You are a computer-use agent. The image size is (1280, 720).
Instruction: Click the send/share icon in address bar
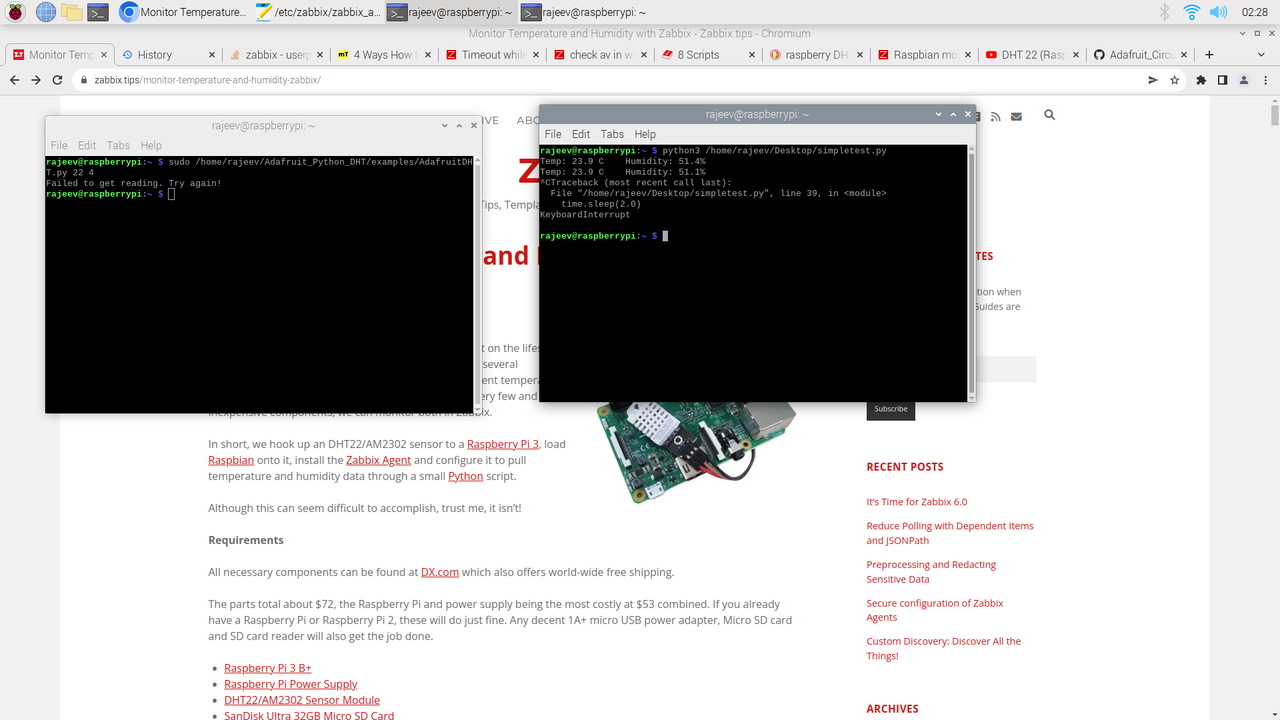pyautogui.click(x=1153, y=80)
